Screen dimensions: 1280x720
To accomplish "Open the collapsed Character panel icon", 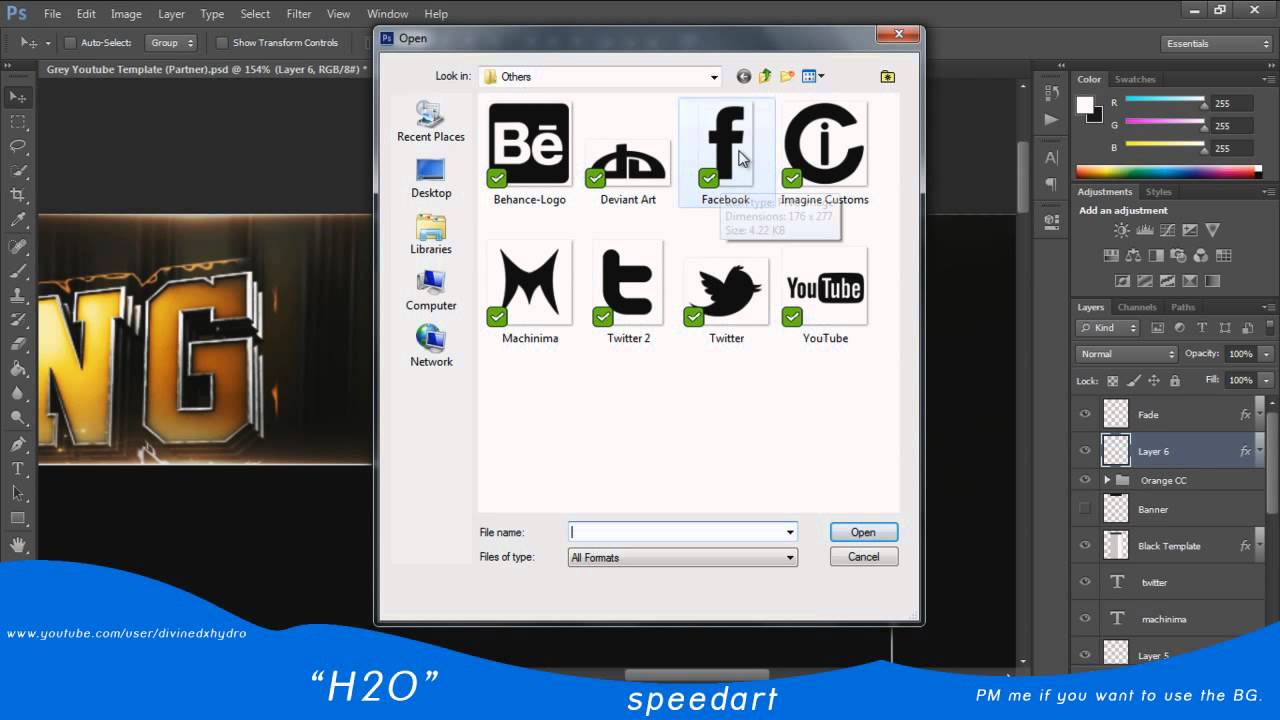I will (1051, 157).
